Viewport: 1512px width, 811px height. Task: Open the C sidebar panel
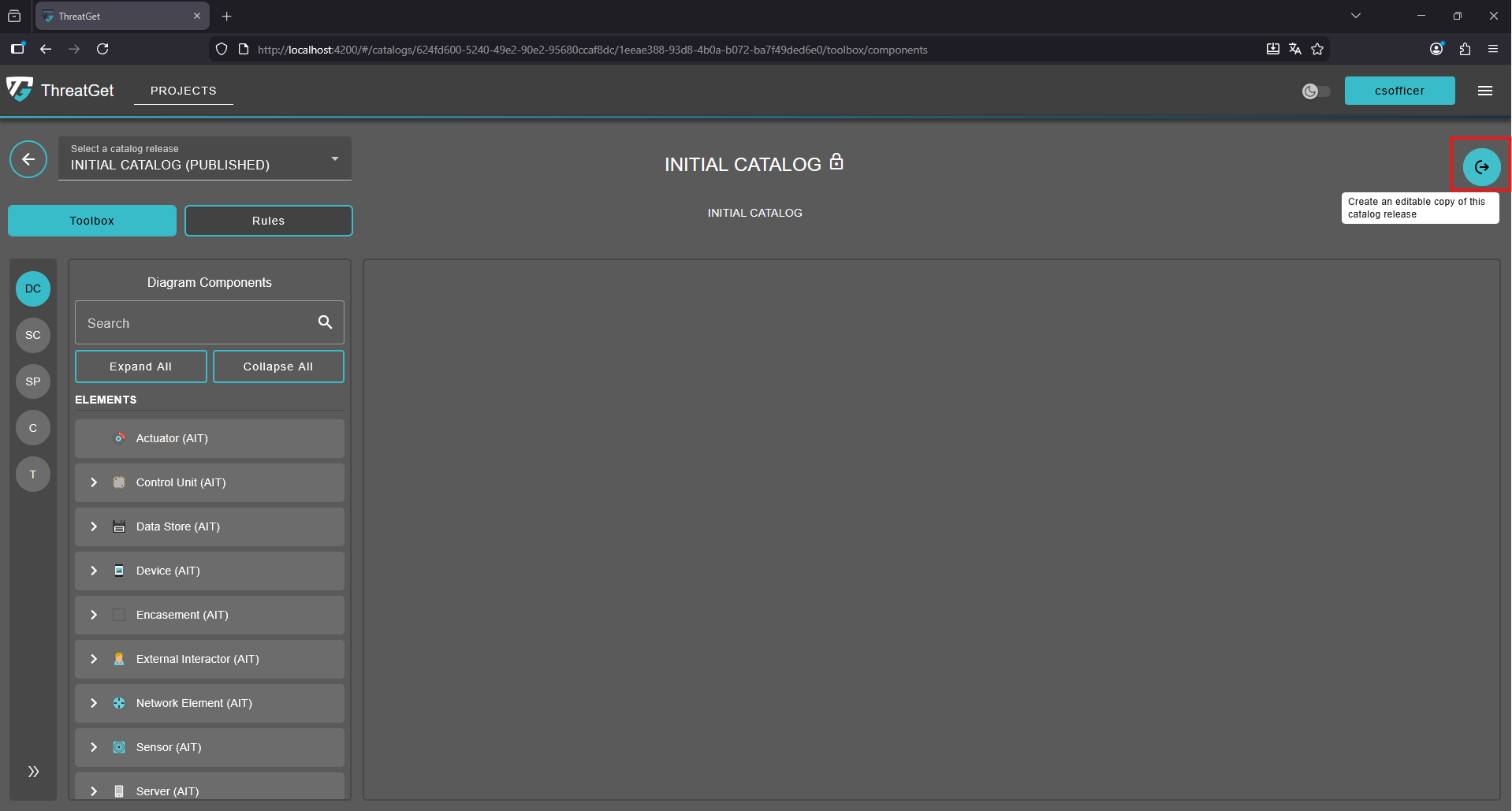[32, 428]
